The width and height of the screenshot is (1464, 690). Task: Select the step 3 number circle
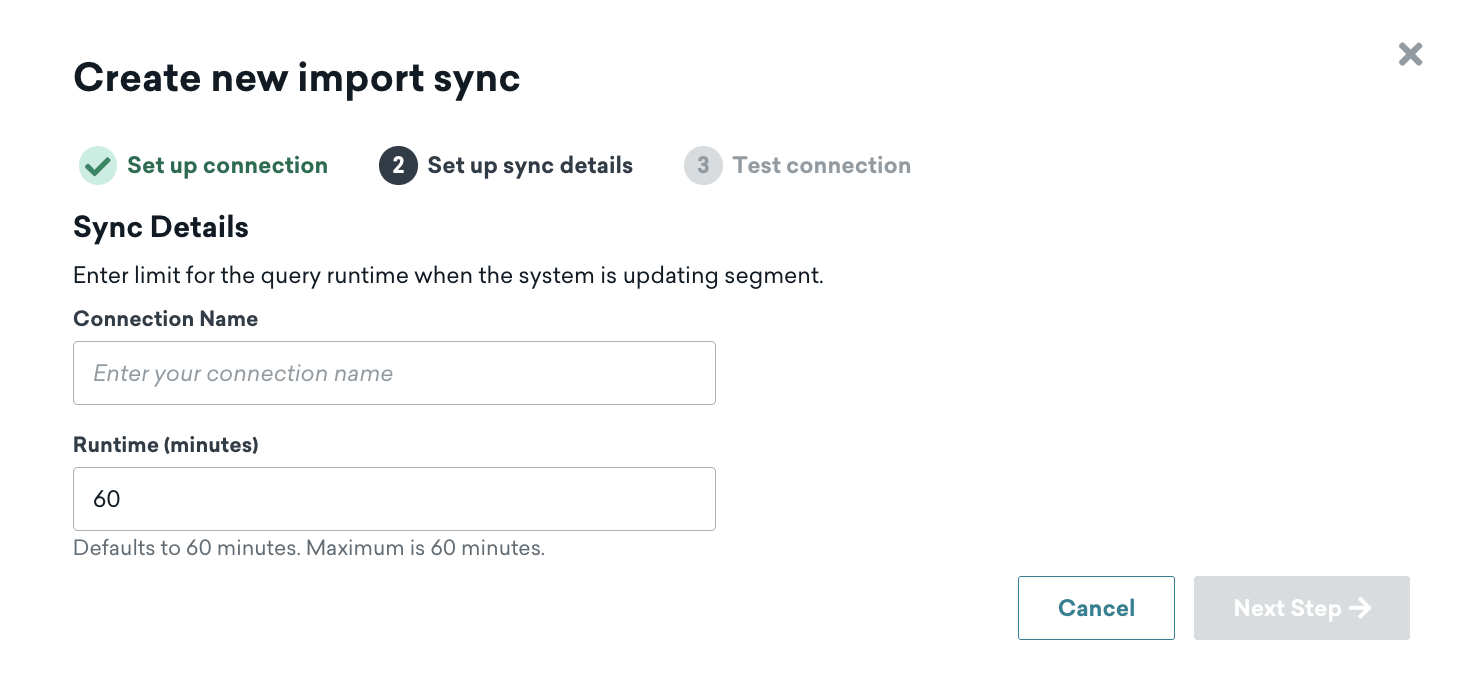point(703,166)
